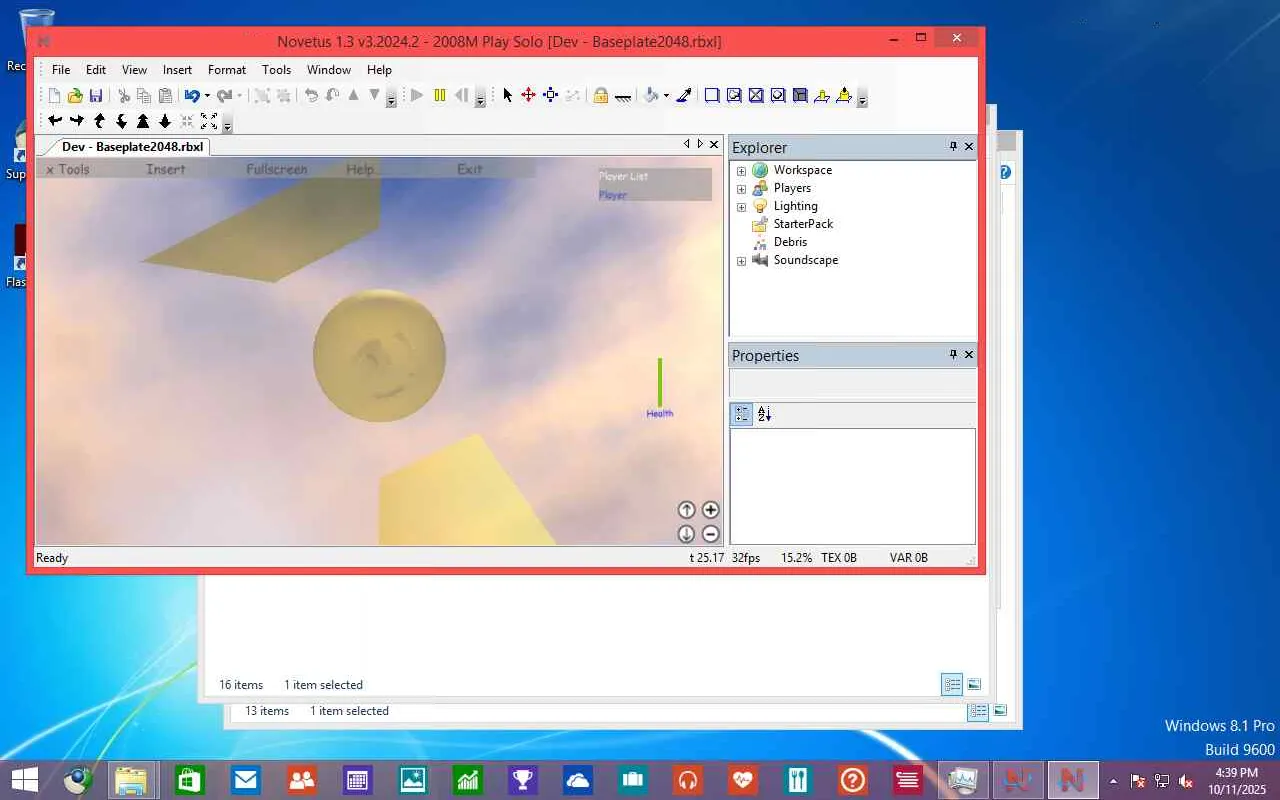Click the Anchor tool icon
1280x800 pixels.
[623, 96]
